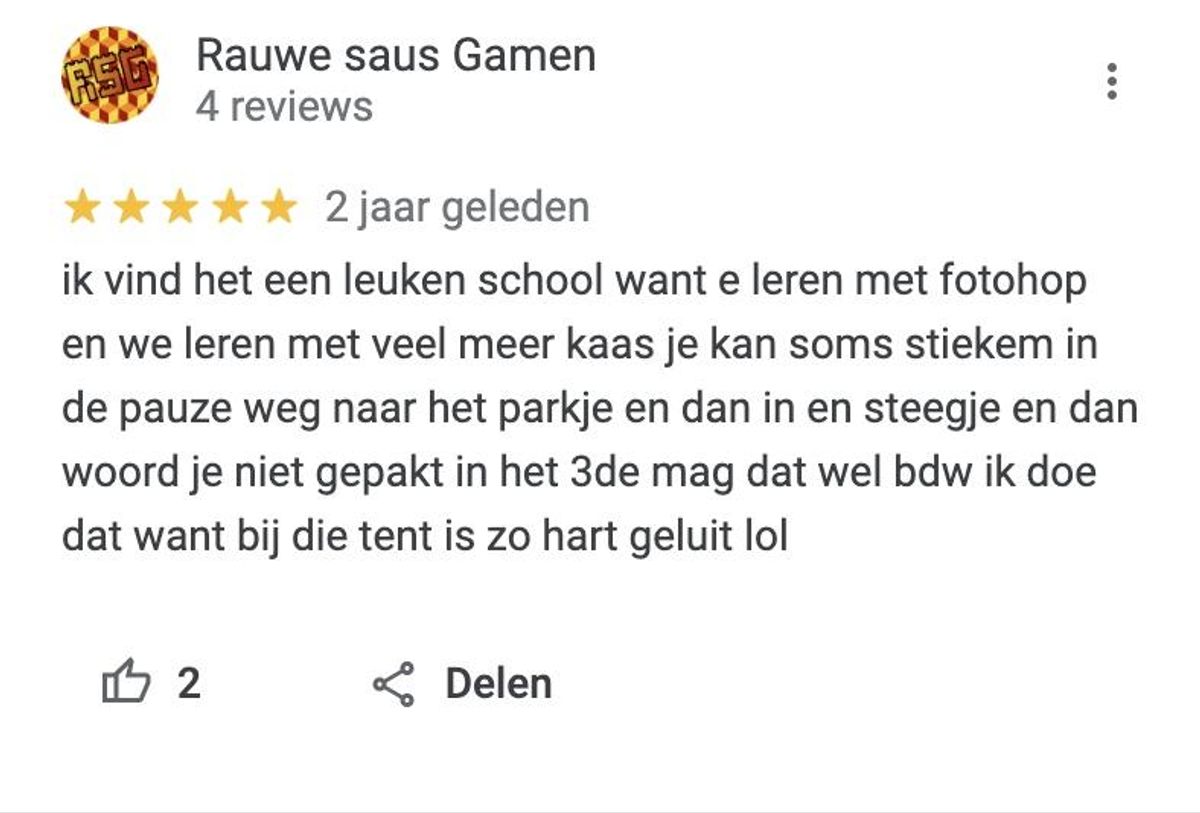Image resolution: width=1200 pixels, height=813 pixels.
Task: Click the first yellow rating star
Action: click(x=81, y=208)
